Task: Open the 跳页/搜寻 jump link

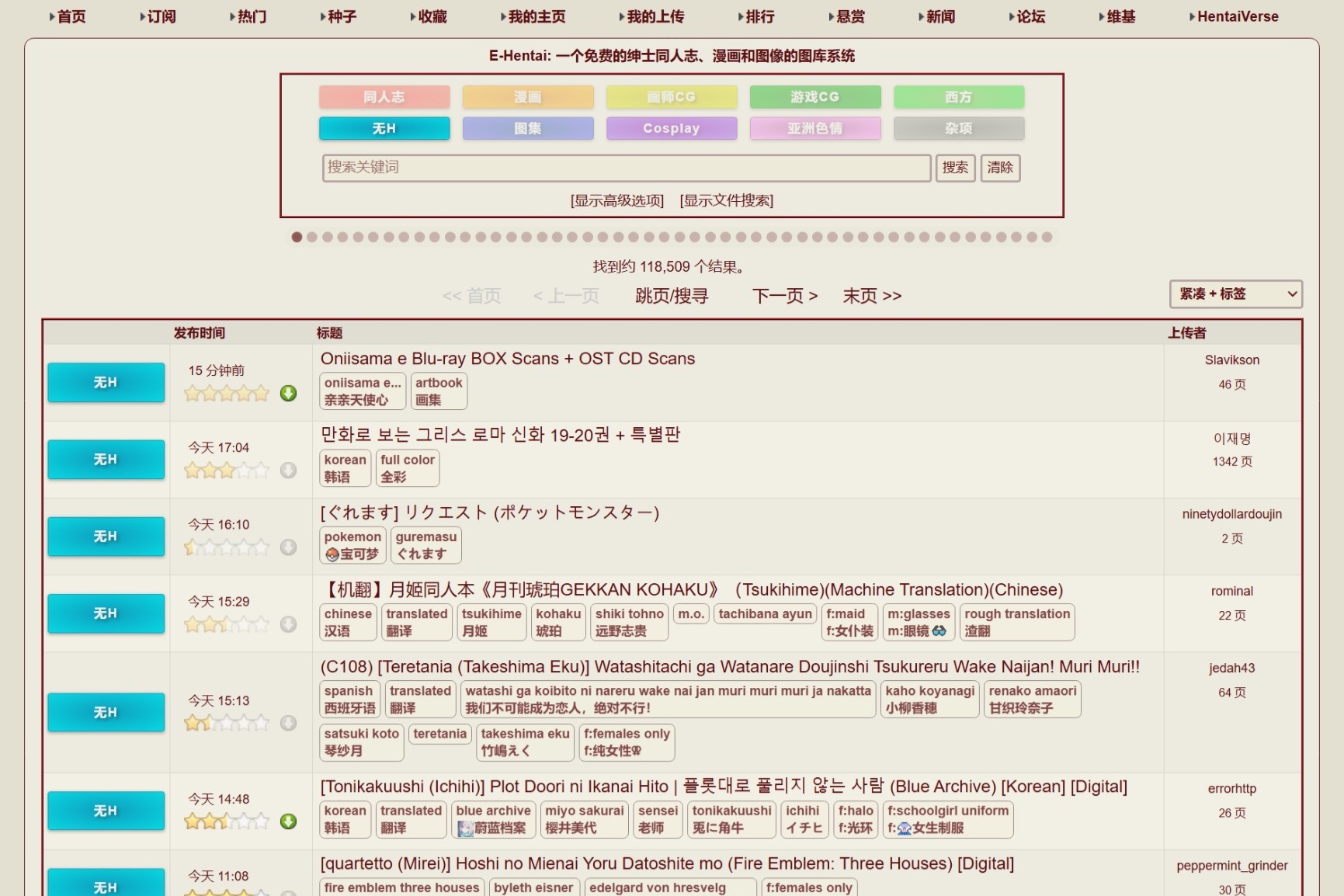Action: 672,296
